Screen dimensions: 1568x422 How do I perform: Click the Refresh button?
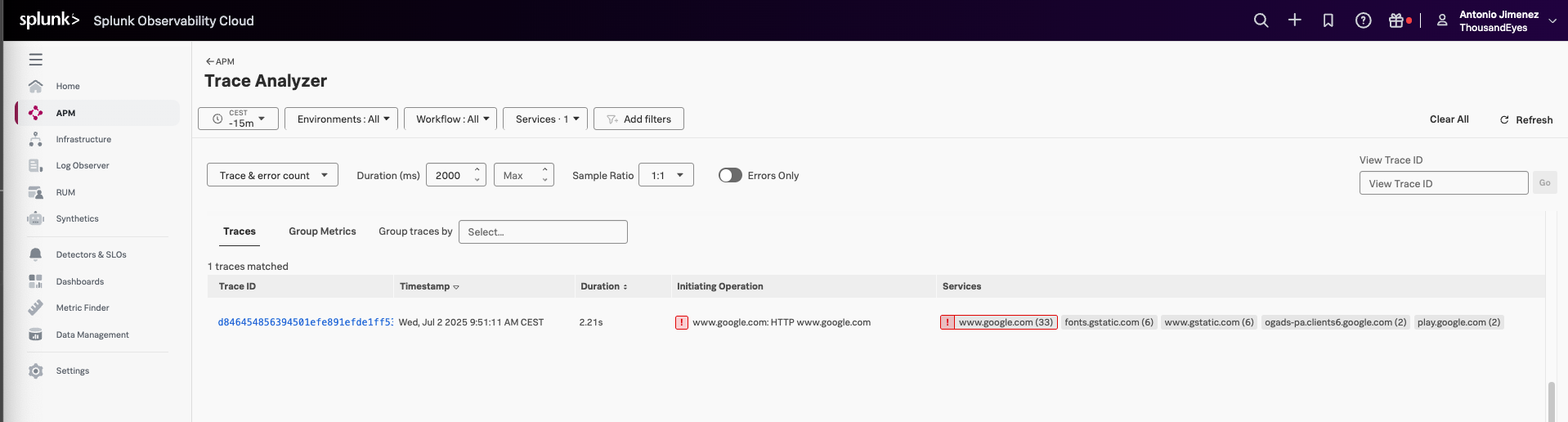coord(1525,119)
